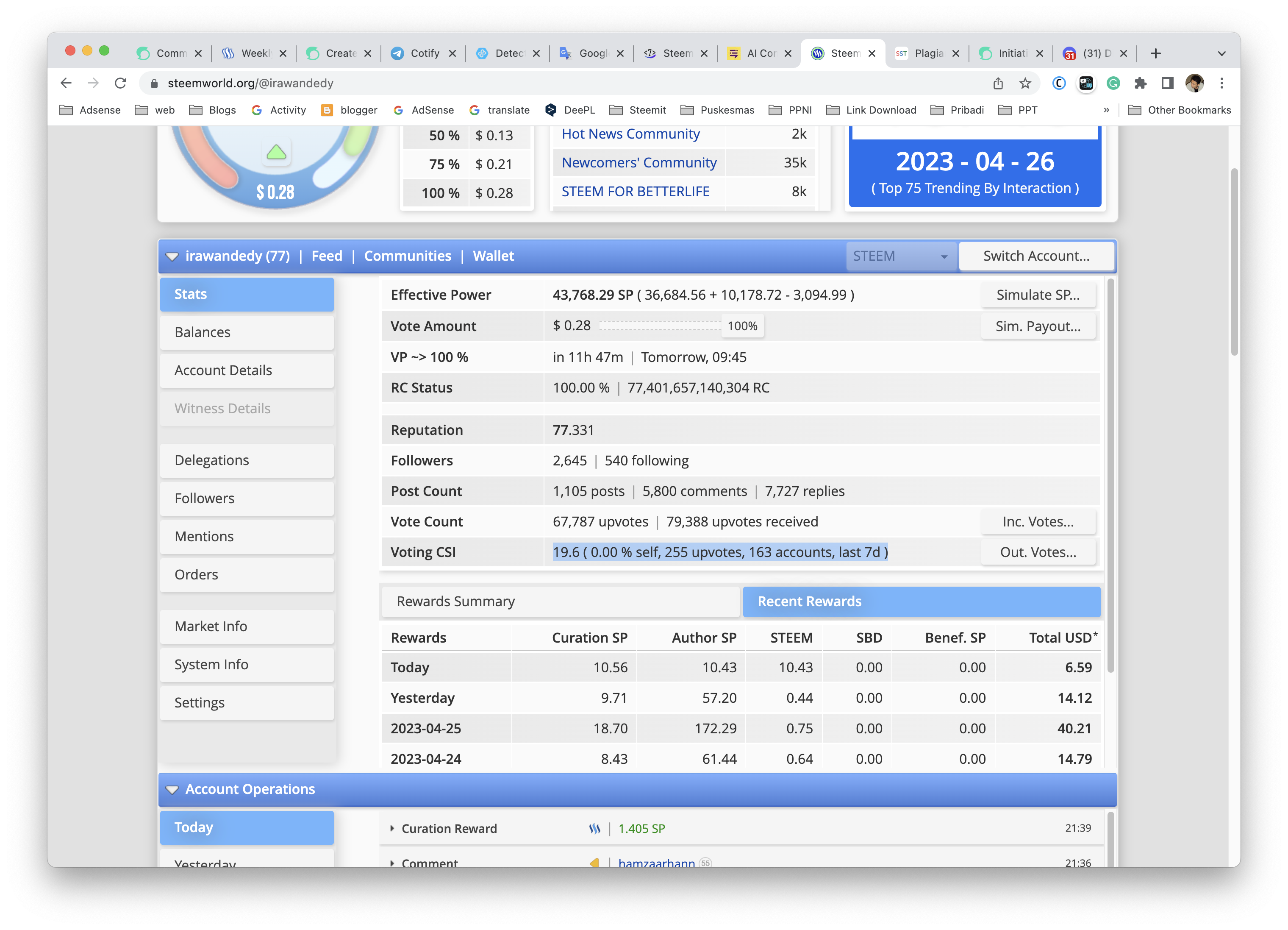Open the Pribadi bookmark folder
The height and width of the screenshot is (930, 1288).
tap(958, 110)
